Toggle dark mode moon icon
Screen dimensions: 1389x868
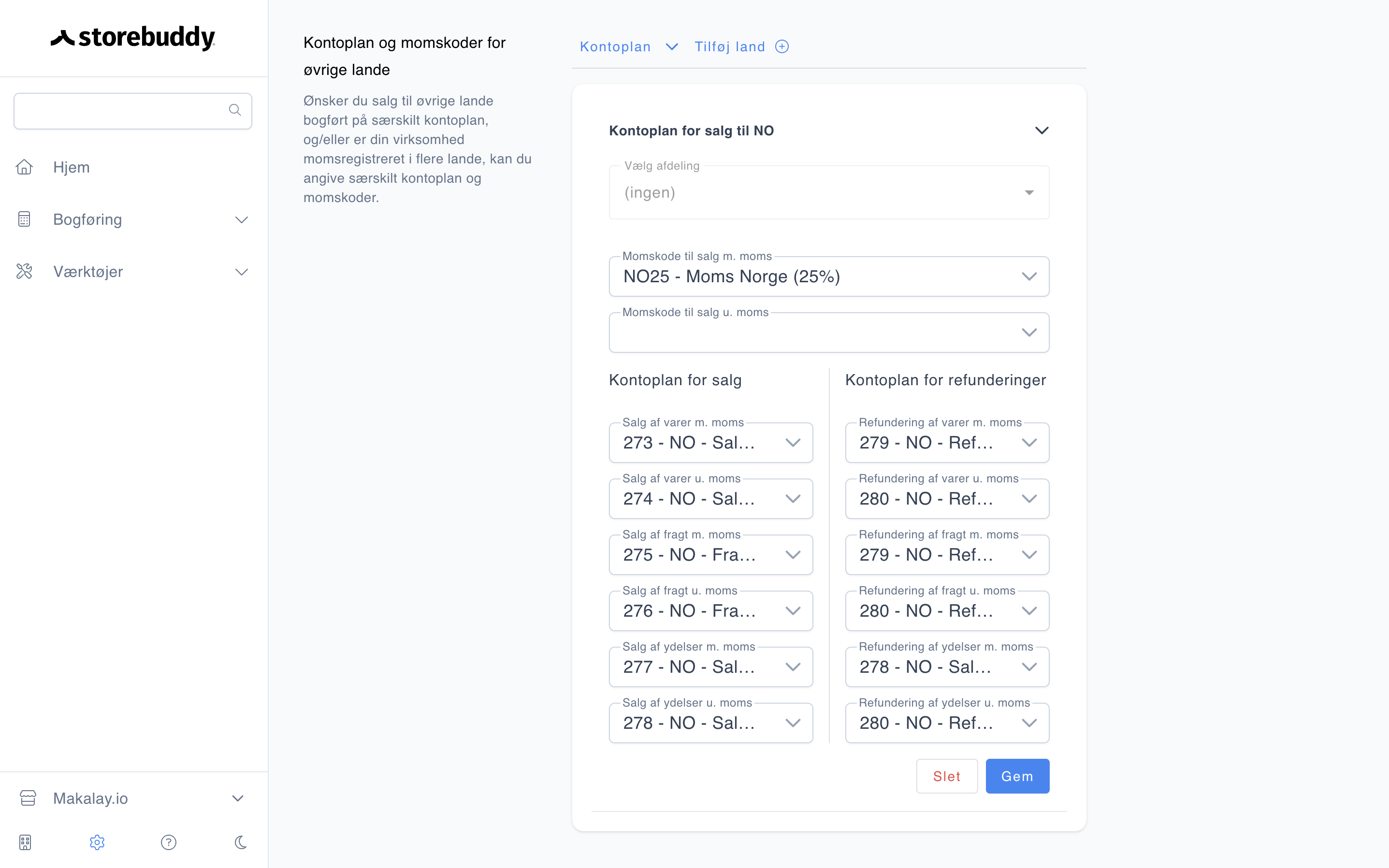241,842
